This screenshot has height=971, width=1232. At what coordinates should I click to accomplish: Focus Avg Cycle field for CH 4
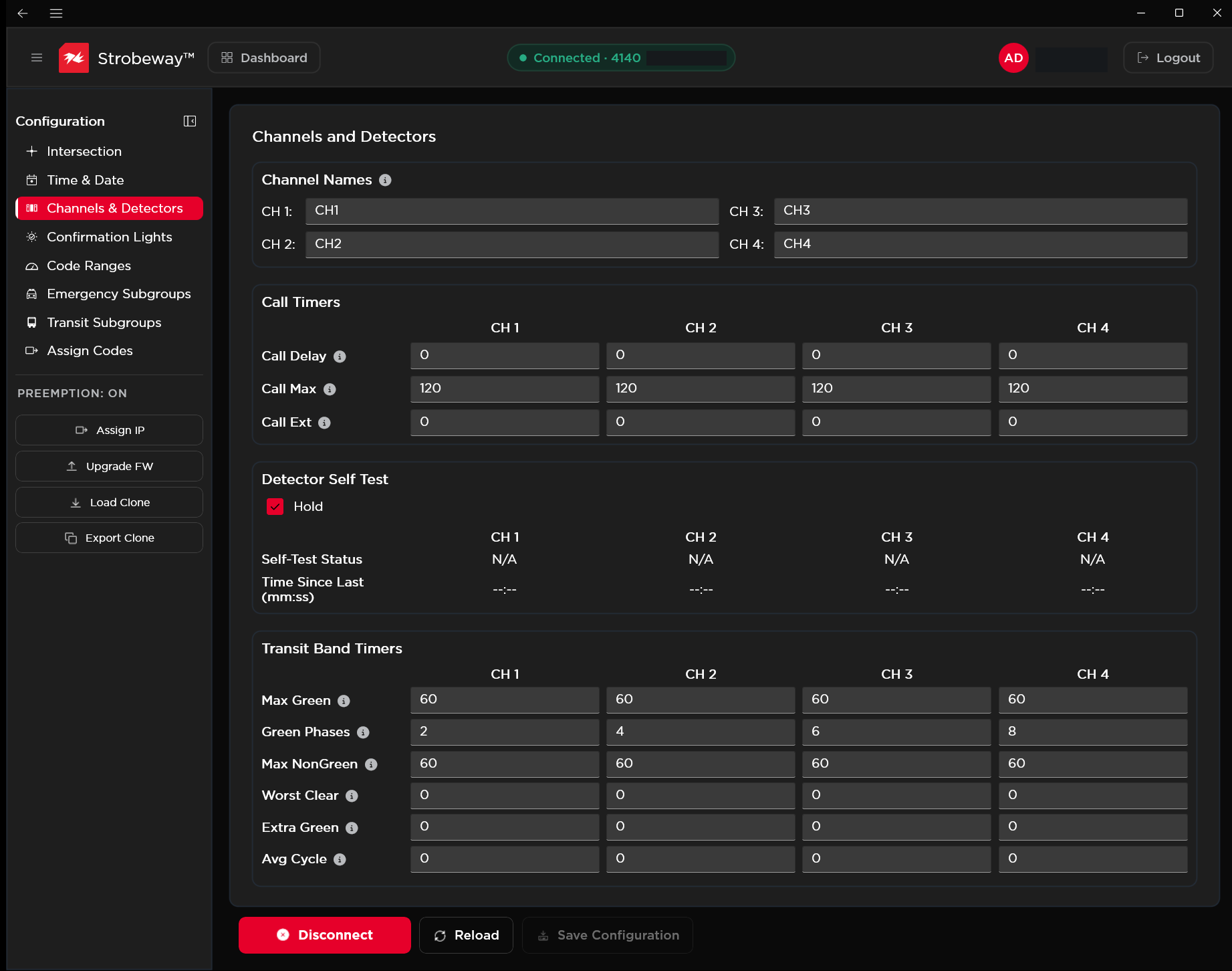coord(1093,859)
